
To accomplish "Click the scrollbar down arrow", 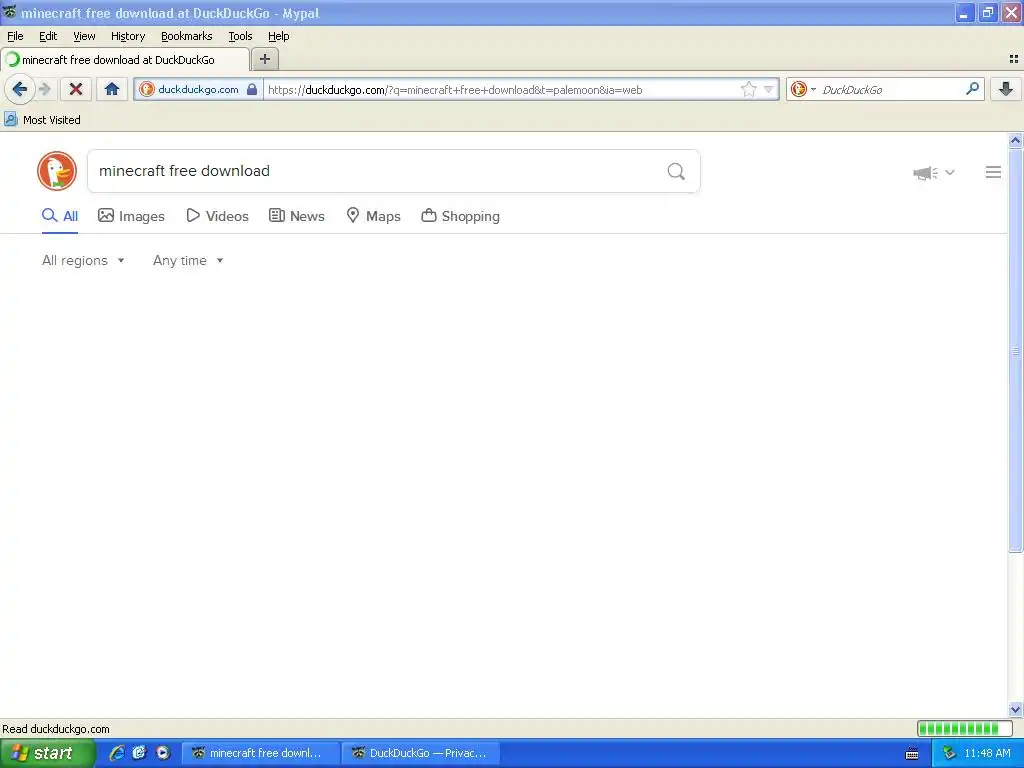I will [x=1015, y=709].
